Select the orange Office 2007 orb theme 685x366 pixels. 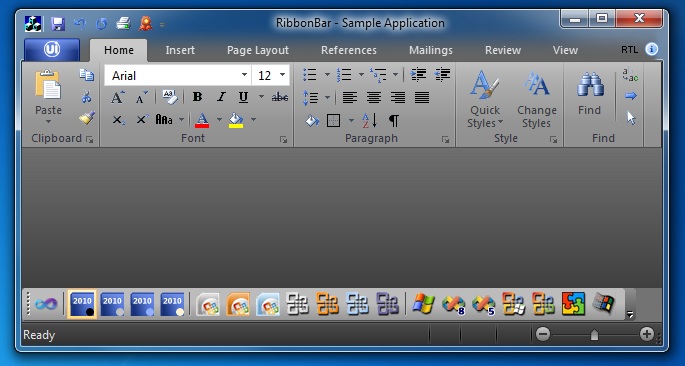(238, 304)
